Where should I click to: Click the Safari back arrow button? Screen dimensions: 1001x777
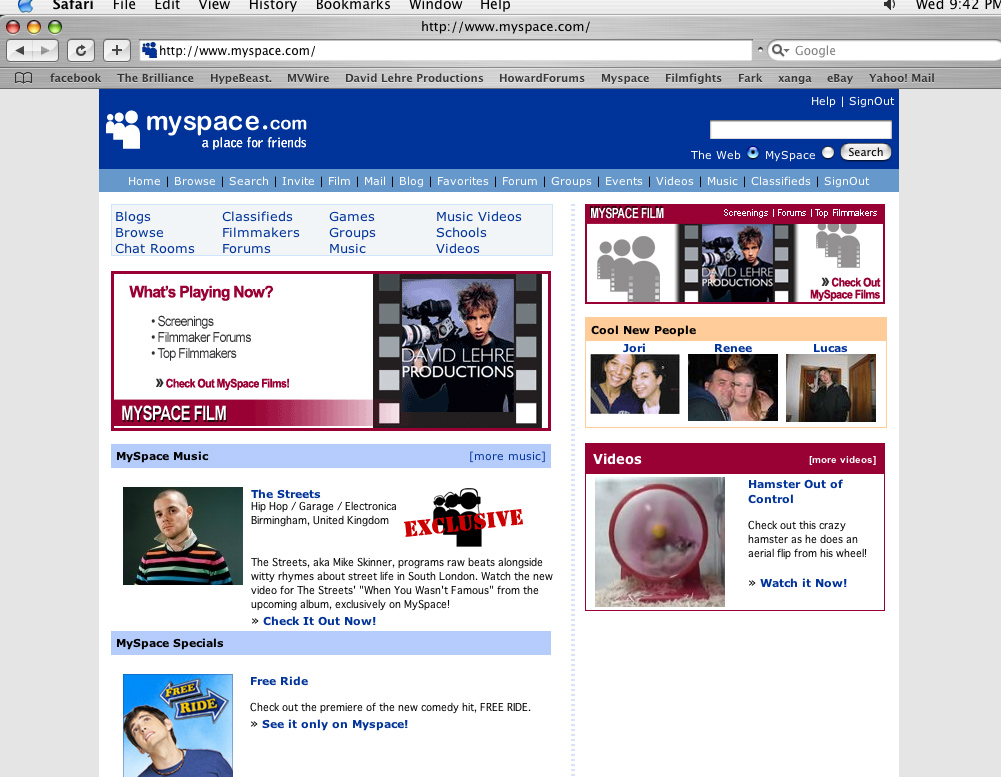pos(20,50)
